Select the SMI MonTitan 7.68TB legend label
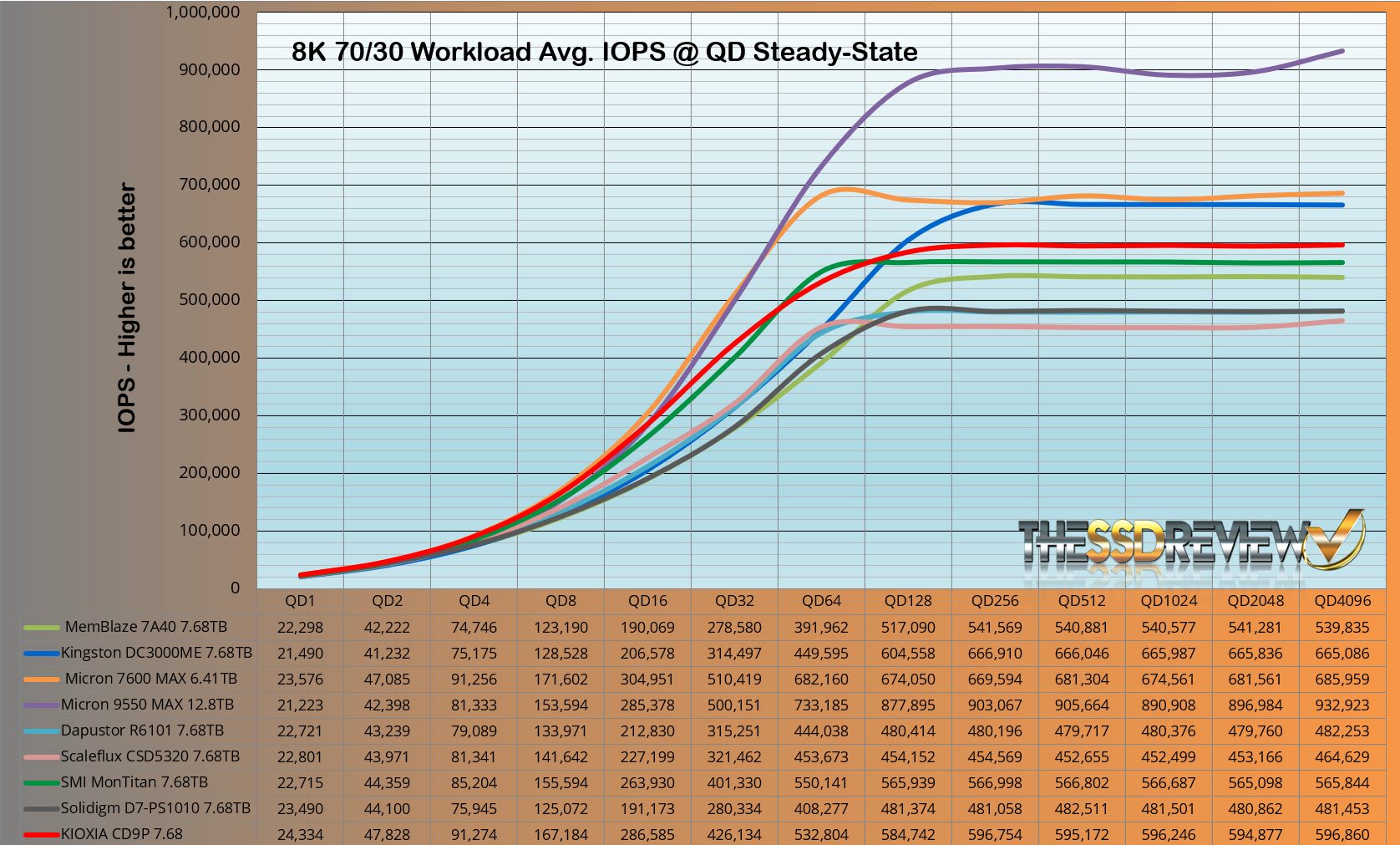Image resolution: width=1400 pixels, height=845 pixels. point(134,782)
